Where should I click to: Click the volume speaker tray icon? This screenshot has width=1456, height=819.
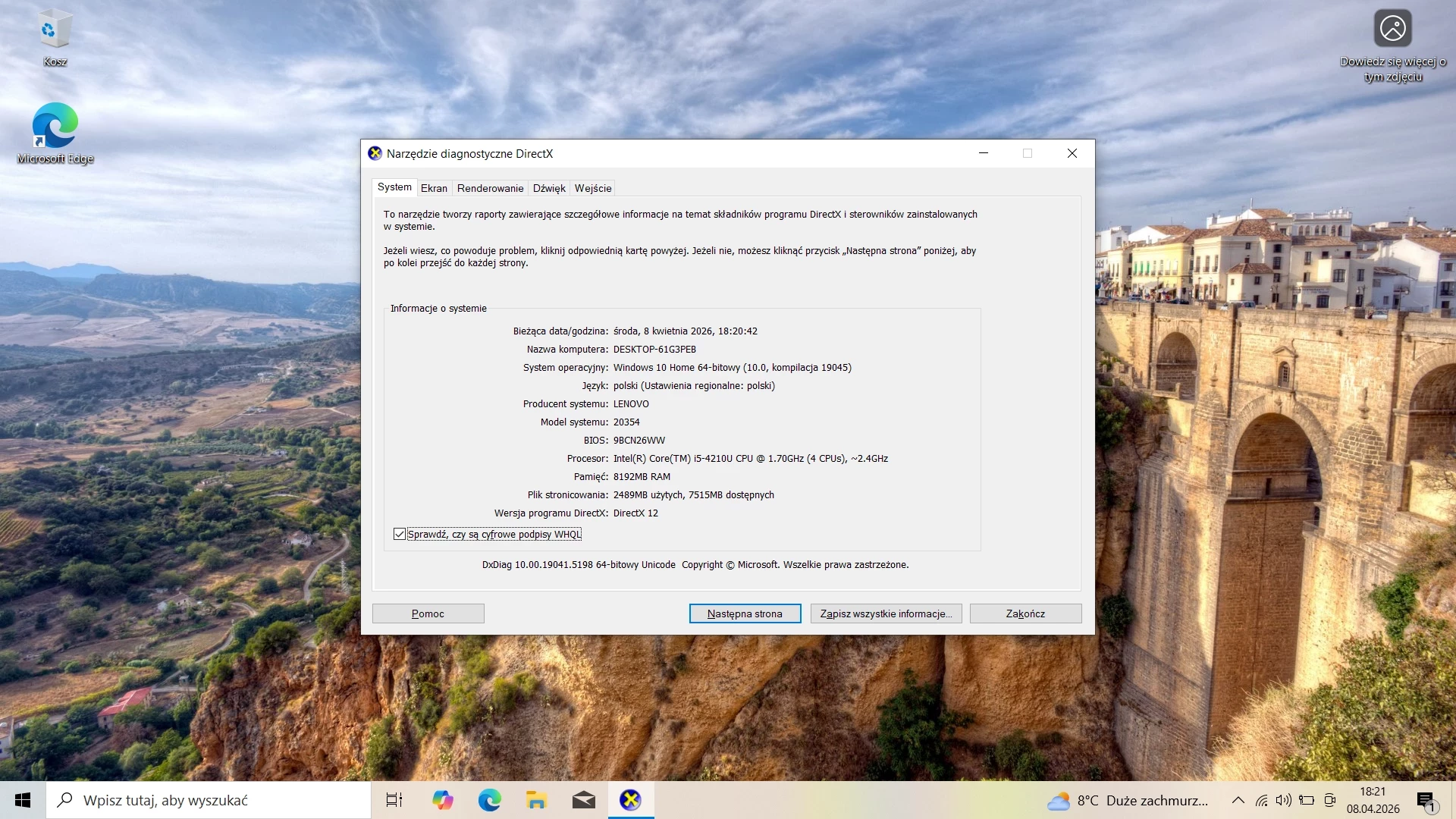pyautogui.click(x=1283, y=800)
